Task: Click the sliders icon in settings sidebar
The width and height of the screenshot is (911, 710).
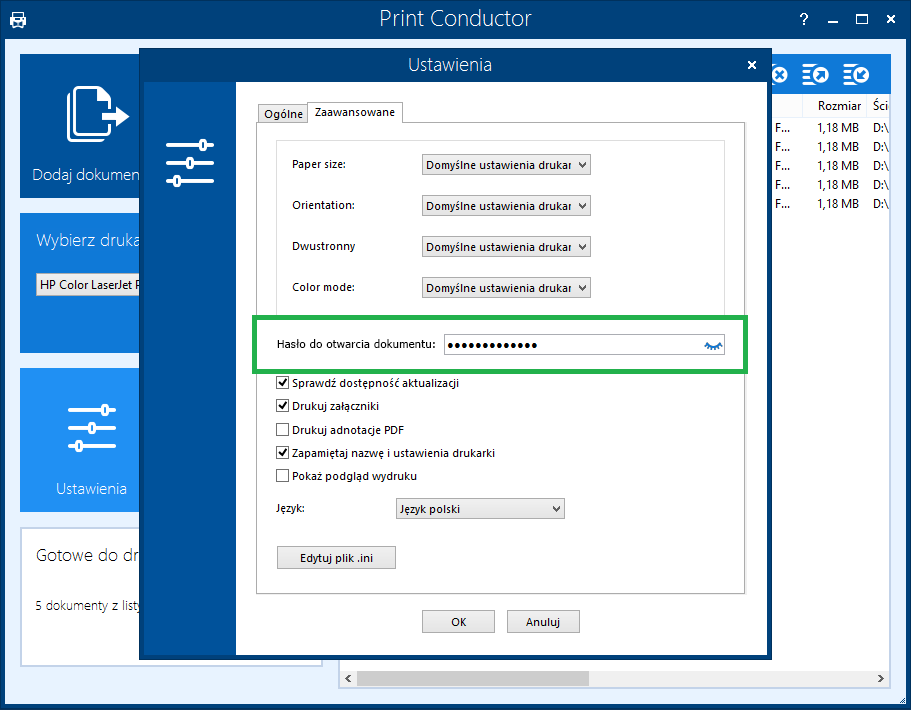Action: 190,163
